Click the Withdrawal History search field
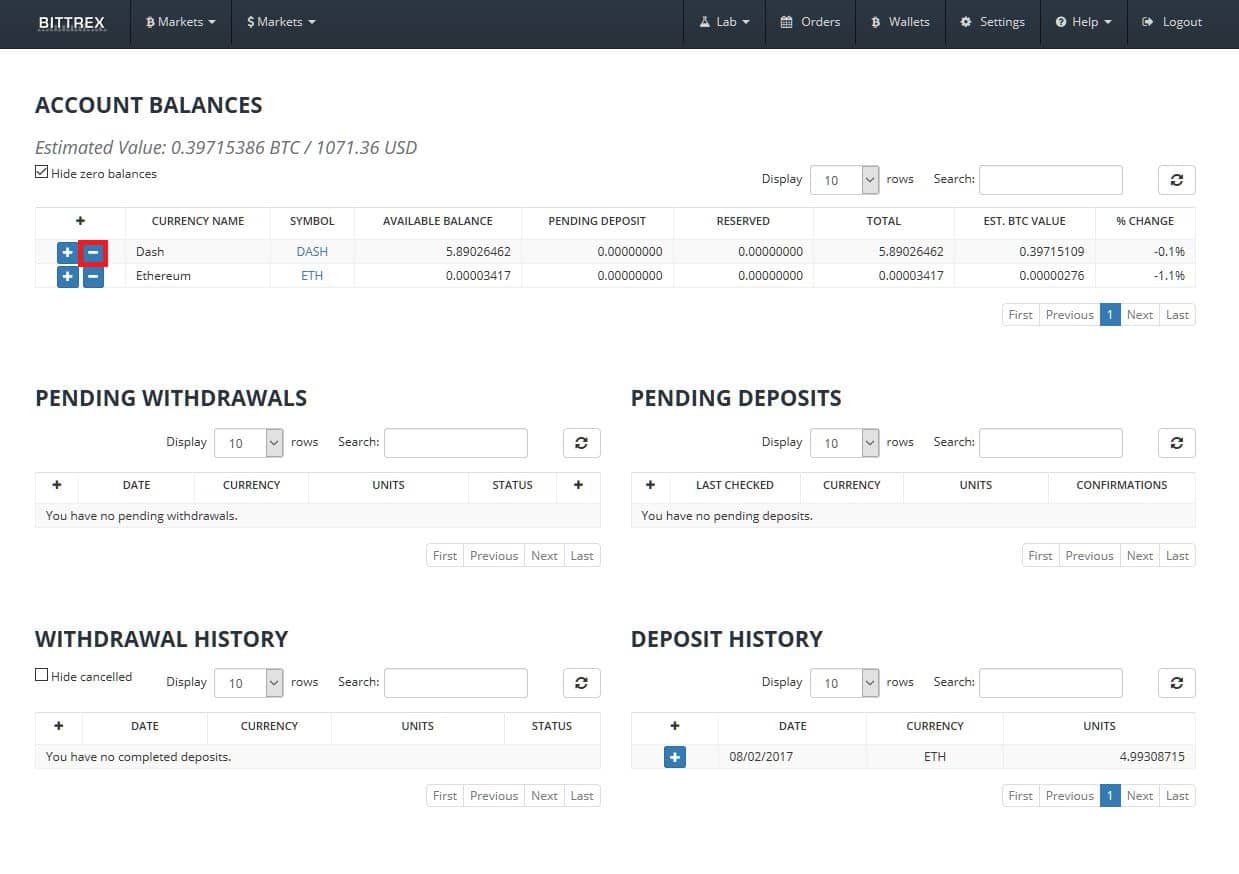The image size is (1239, 874). click(455, 683)
